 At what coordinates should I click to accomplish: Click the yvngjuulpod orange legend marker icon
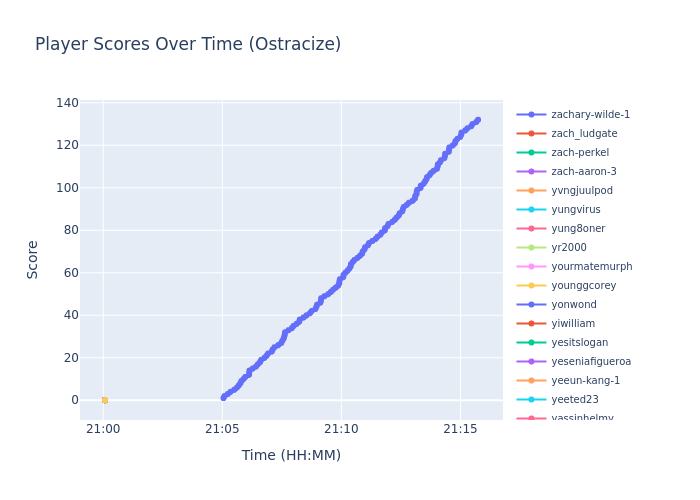click(x=531, y=191)
